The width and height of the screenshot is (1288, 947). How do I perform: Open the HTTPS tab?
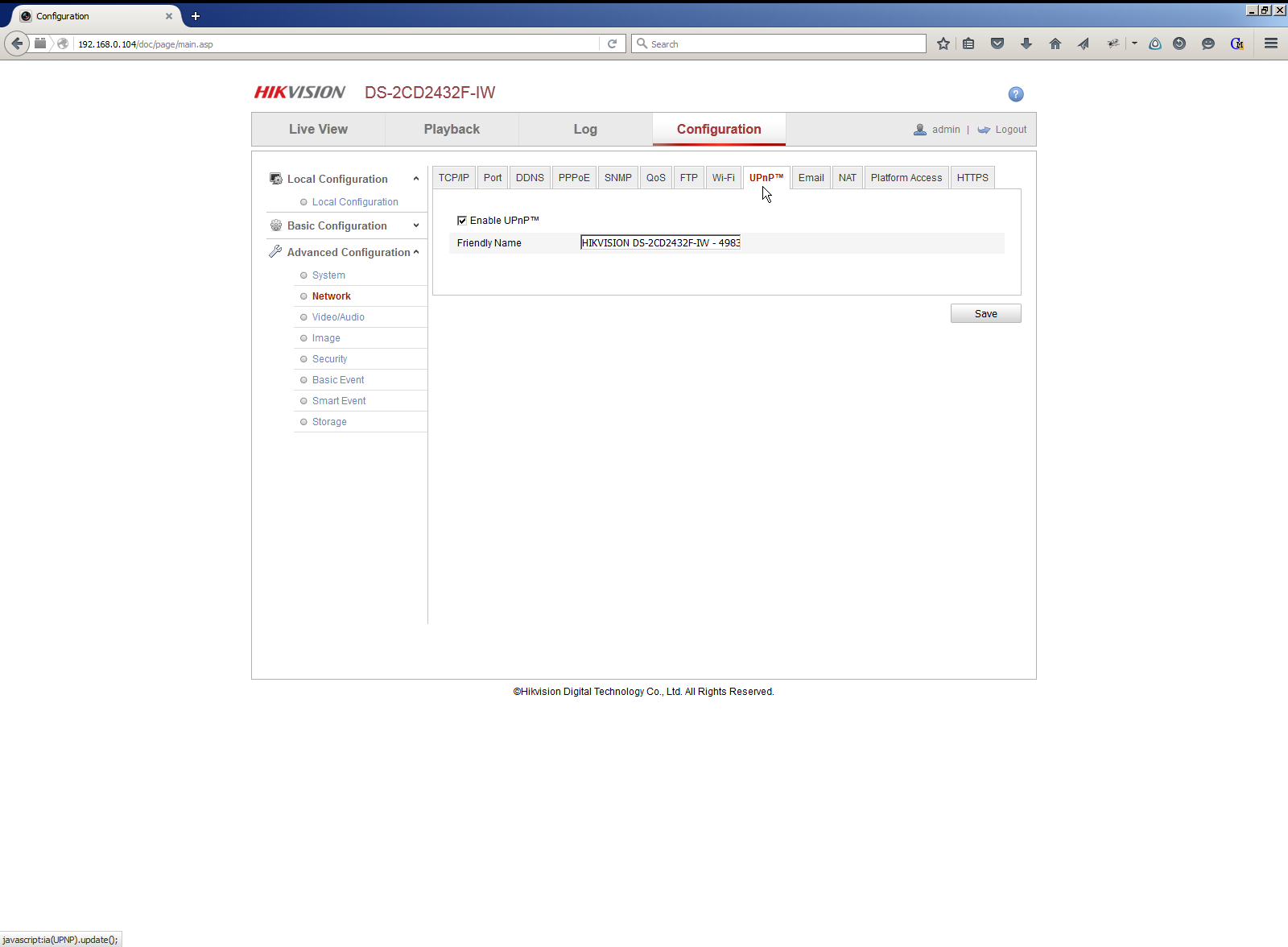[972, 178]
